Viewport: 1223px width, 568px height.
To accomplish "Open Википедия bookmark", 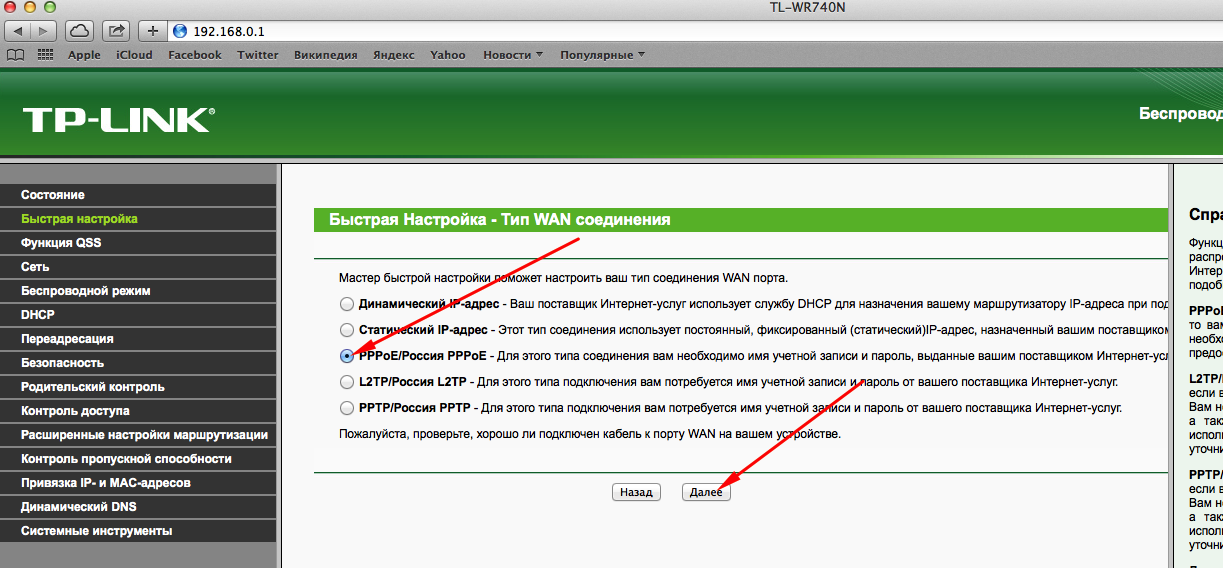I will tap(326, 55).
